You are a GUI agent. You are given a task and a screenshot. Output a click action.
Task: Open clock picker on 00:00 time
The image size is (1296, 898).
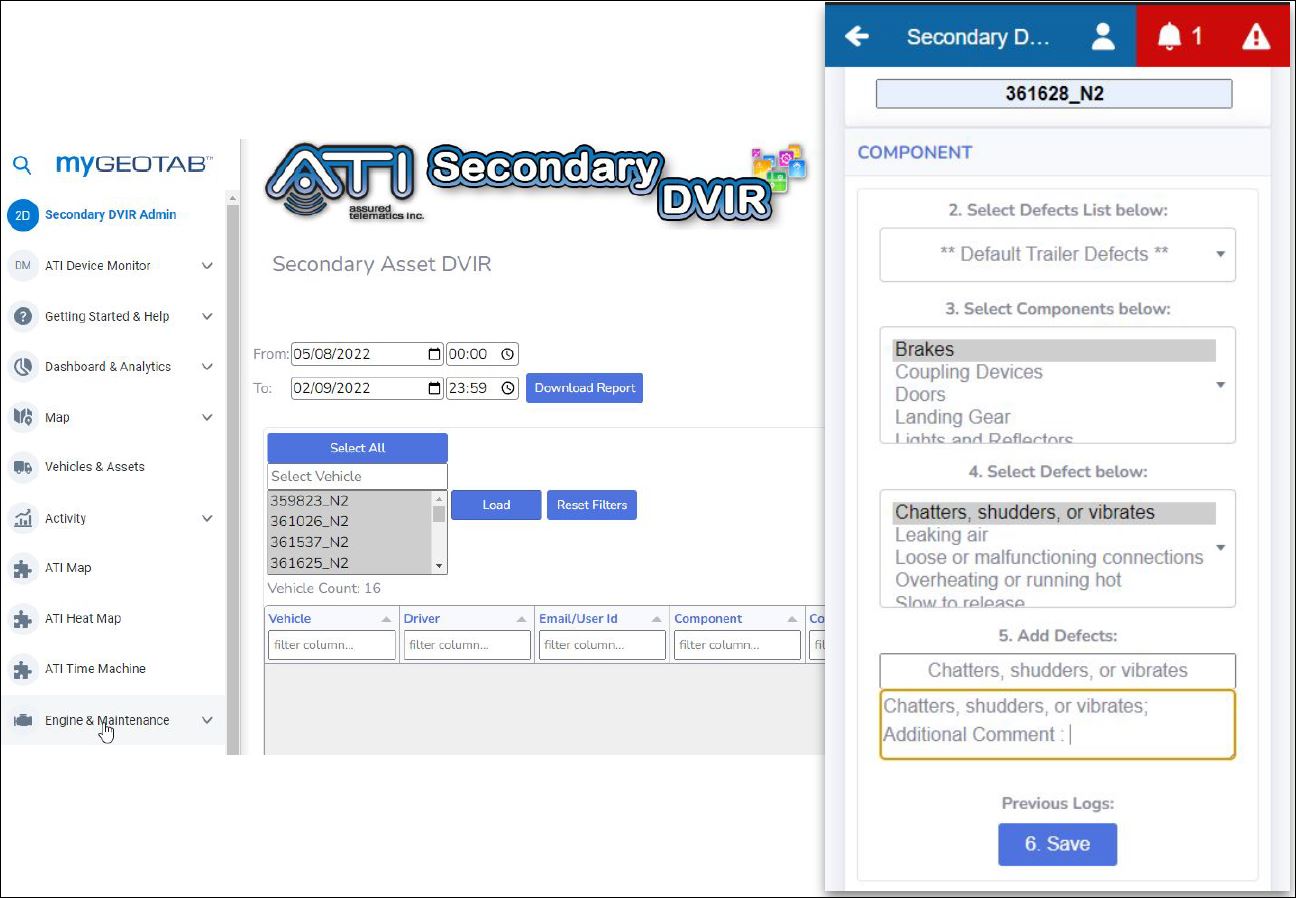[508, 354]
